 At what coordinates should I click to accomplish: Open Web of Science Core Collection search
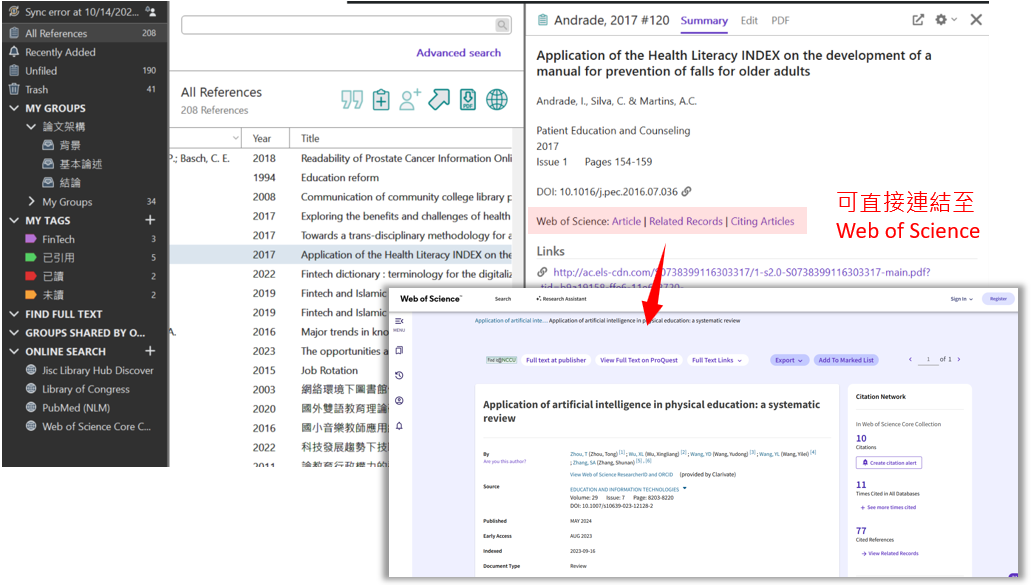coord(96,426)
